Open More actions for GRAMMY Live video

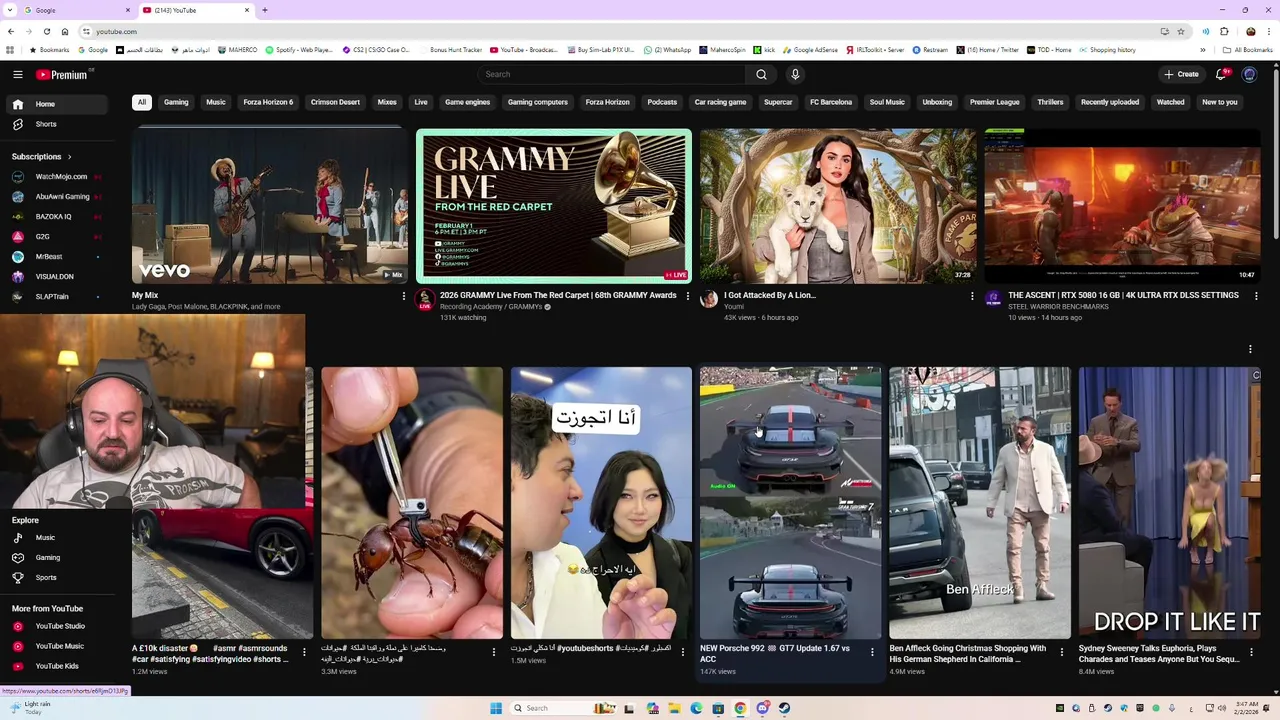click(687, 296)
